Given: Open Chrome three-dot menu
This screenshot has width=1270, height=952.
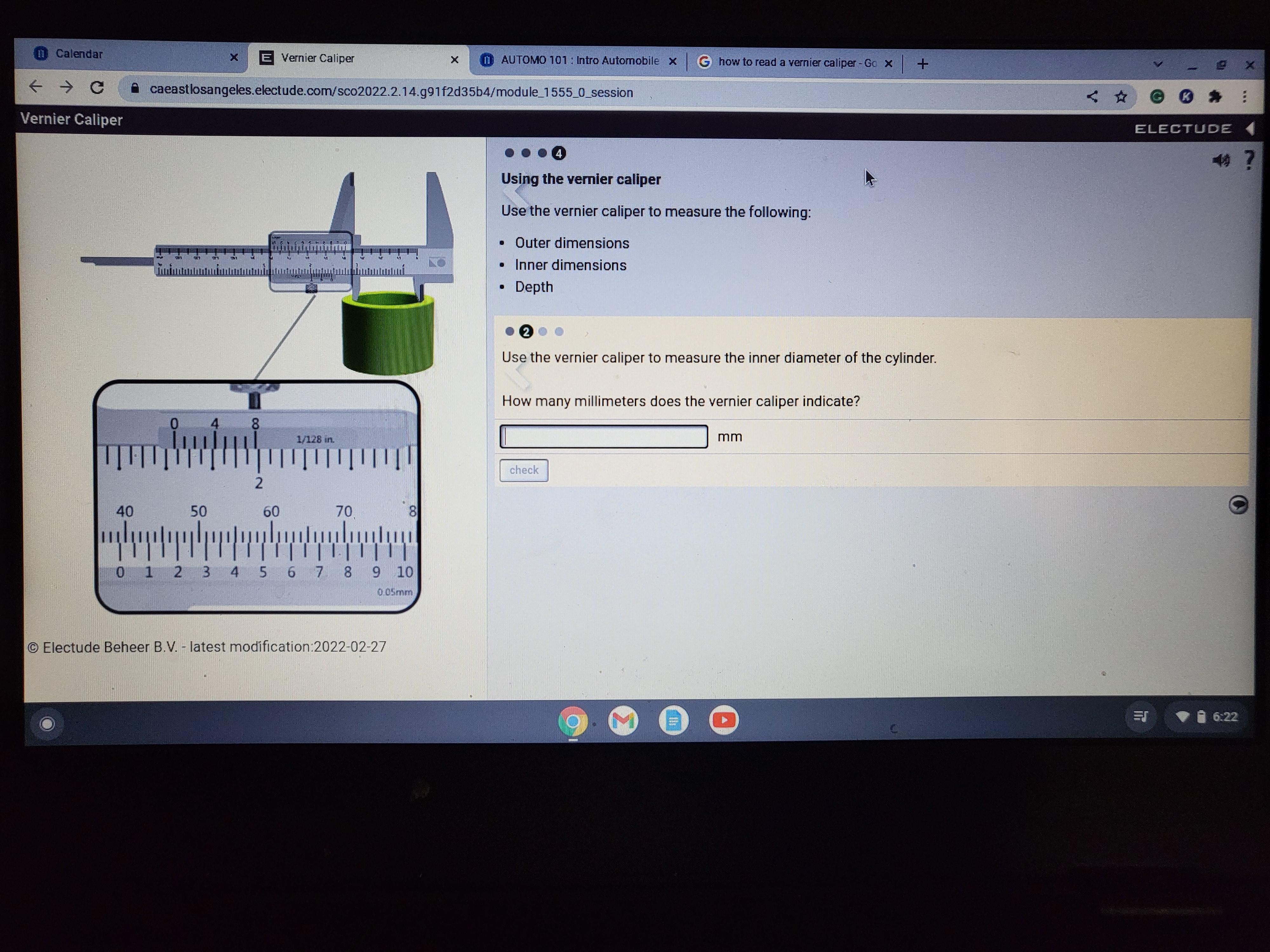Looking at the screenshot, I should tap(1244, 96).
